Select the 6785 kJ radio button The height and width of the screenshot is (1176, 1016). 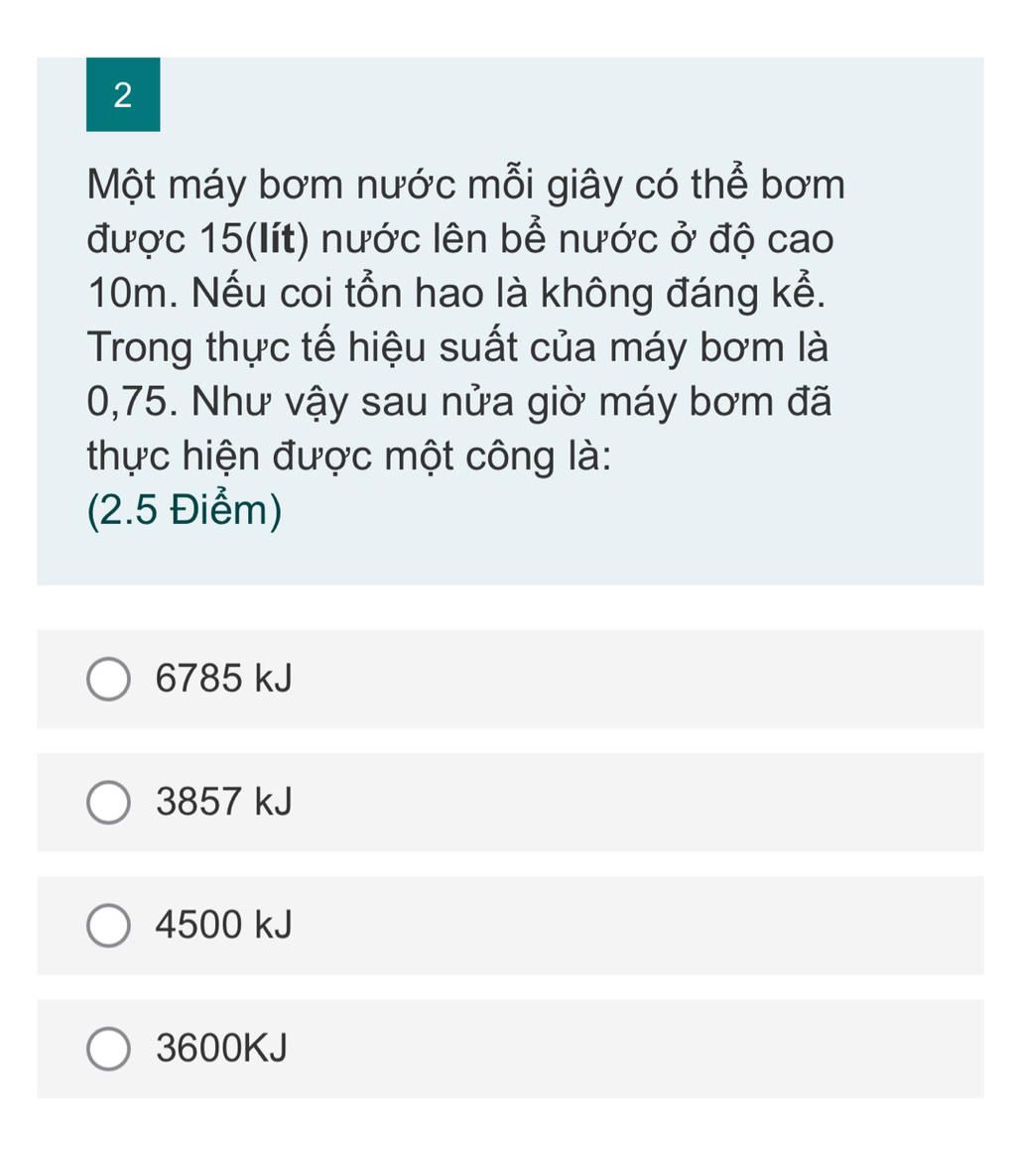pos(109,679)
